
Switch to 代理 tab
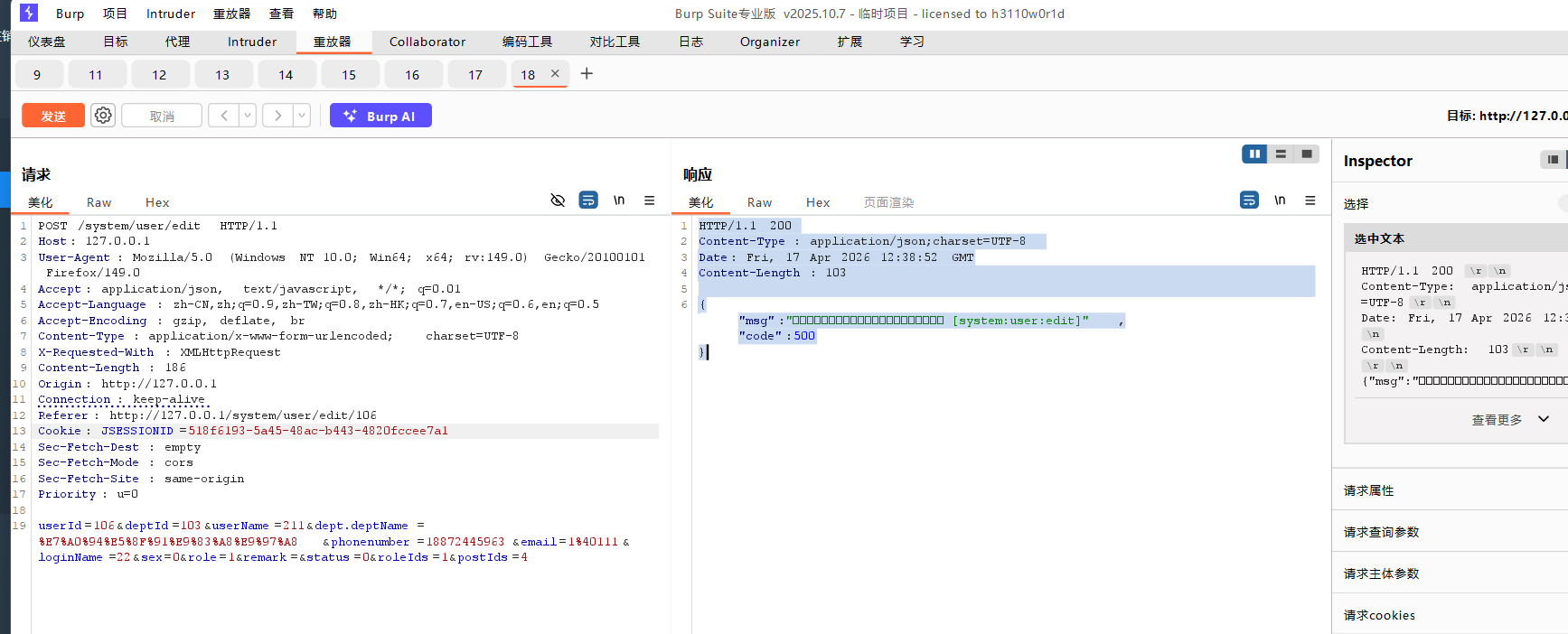(177, 42)
